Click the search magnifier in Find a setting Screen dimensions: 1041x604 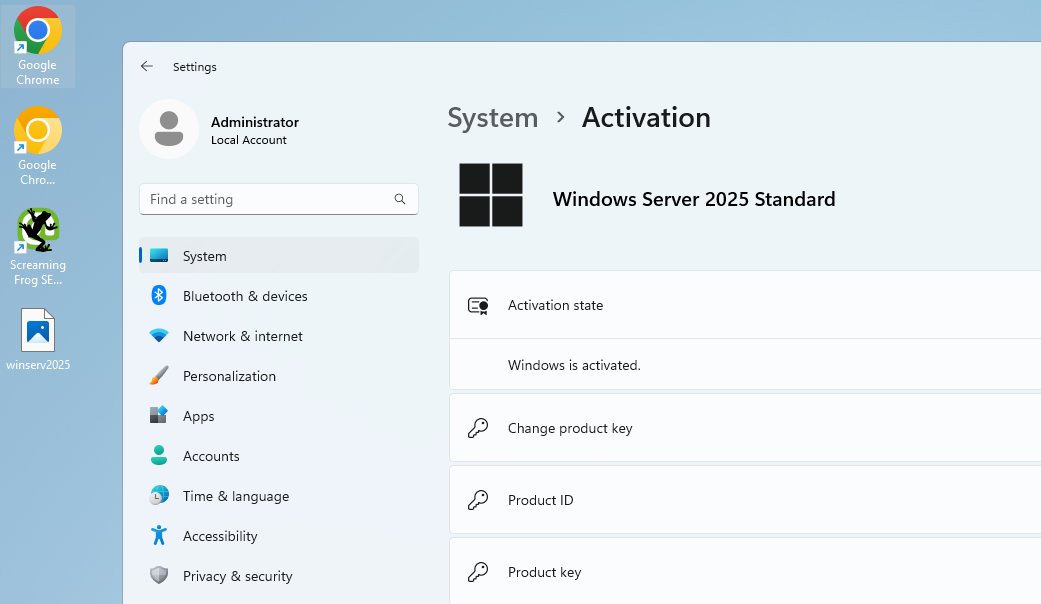[400, 199]
